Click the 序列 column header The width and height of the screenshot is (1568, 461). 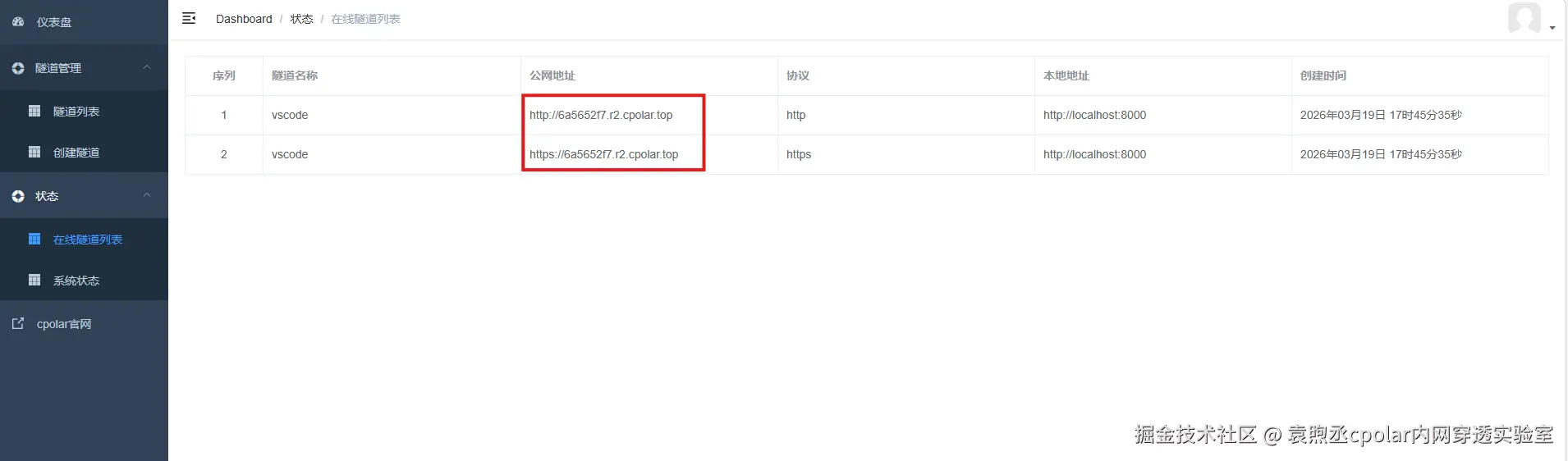coord(223,75)
